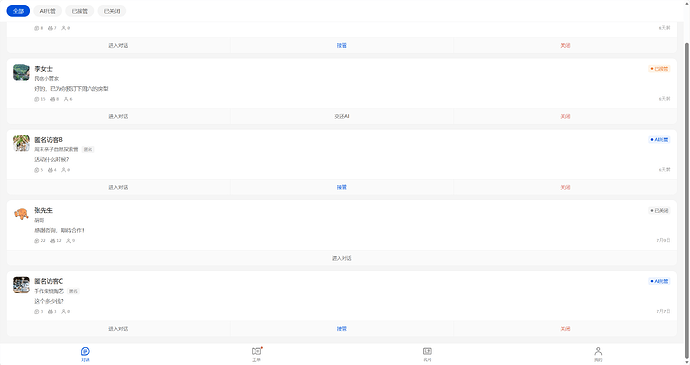The height and width of the screenshot is (365, 690).
Task: Click the AI托管 badge on 匿名访客B's card
Action: pyautogui.click(x=659, y=140)
